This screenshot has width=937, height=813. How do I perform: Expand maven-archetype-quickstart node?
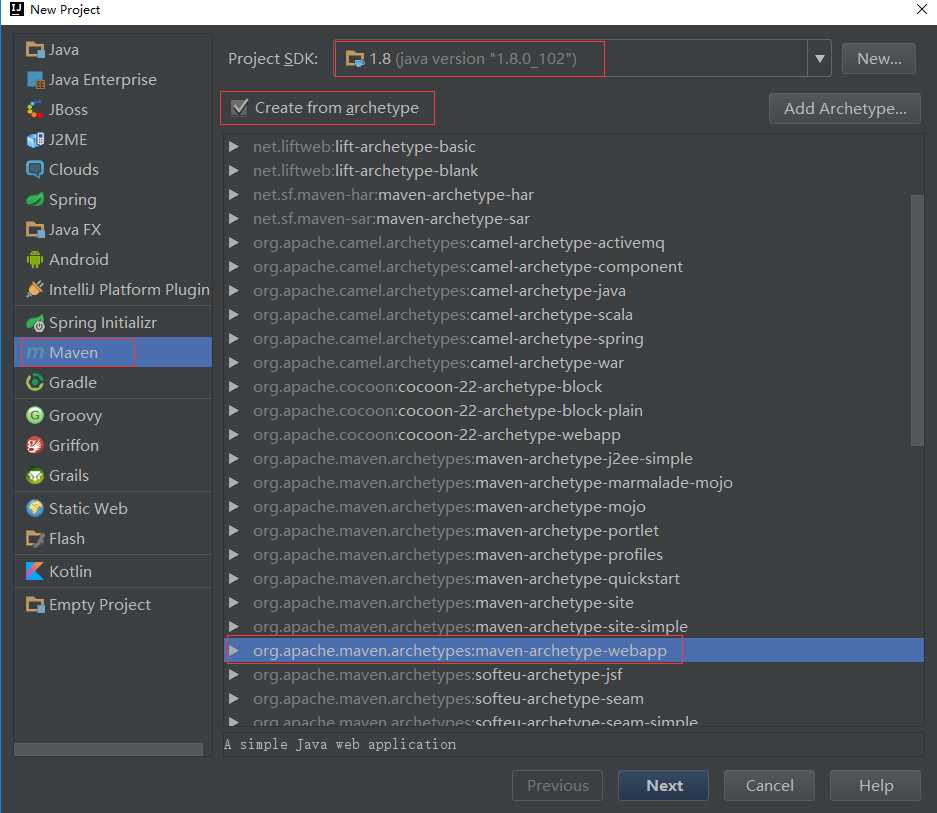click(x=234, y=578)
